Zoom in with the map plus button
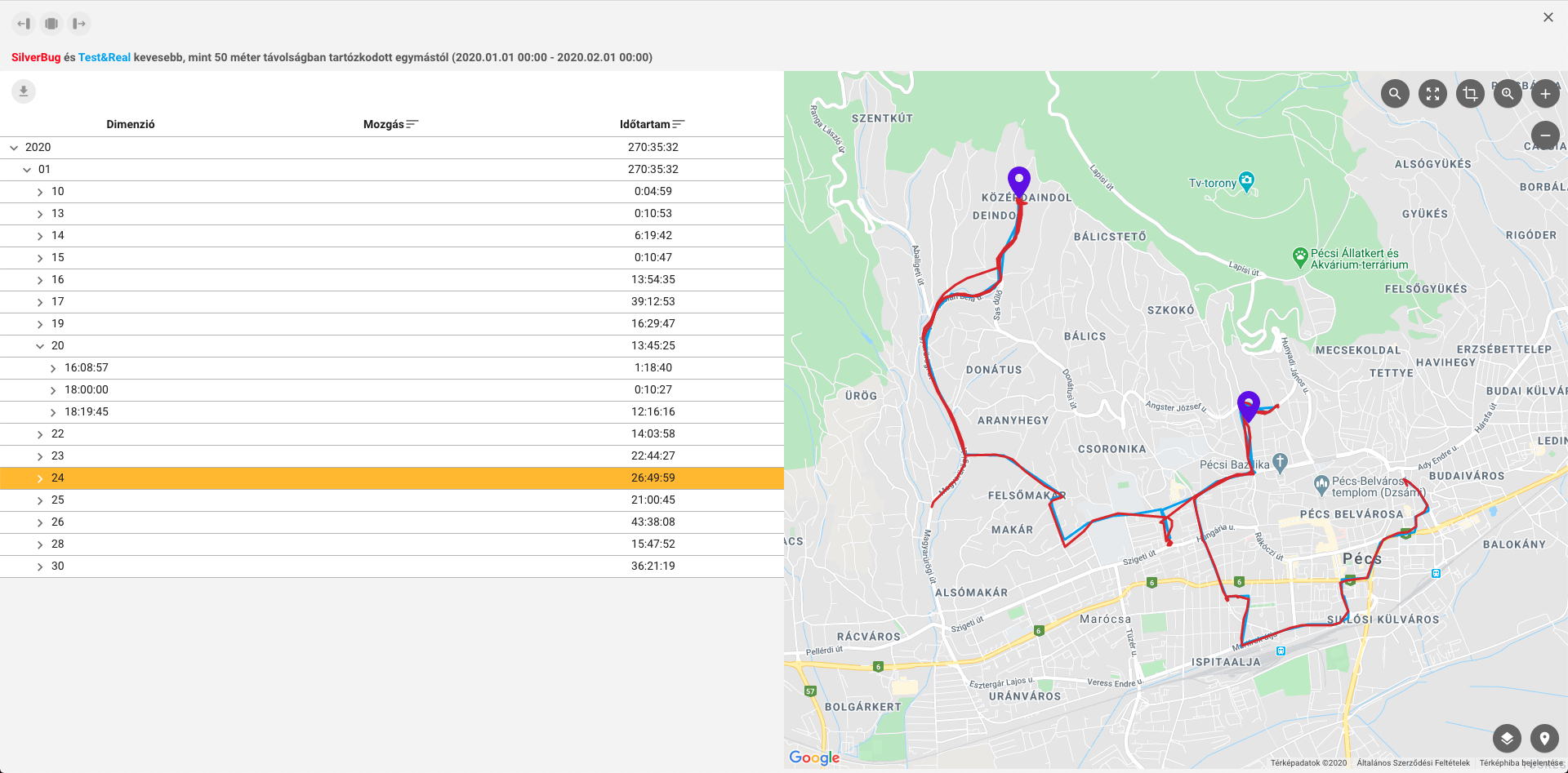Viewport: 1568px width, 773px height. (x=1545, y=94)
